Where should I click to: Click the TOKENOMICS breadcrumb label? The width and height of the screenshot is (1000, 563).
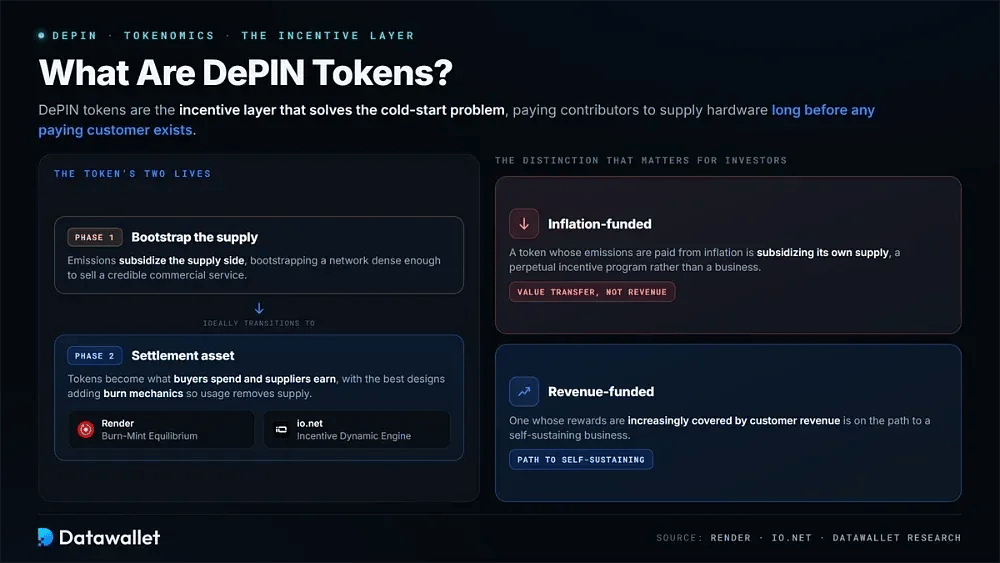pyautogui.click(x=169, y=36)
